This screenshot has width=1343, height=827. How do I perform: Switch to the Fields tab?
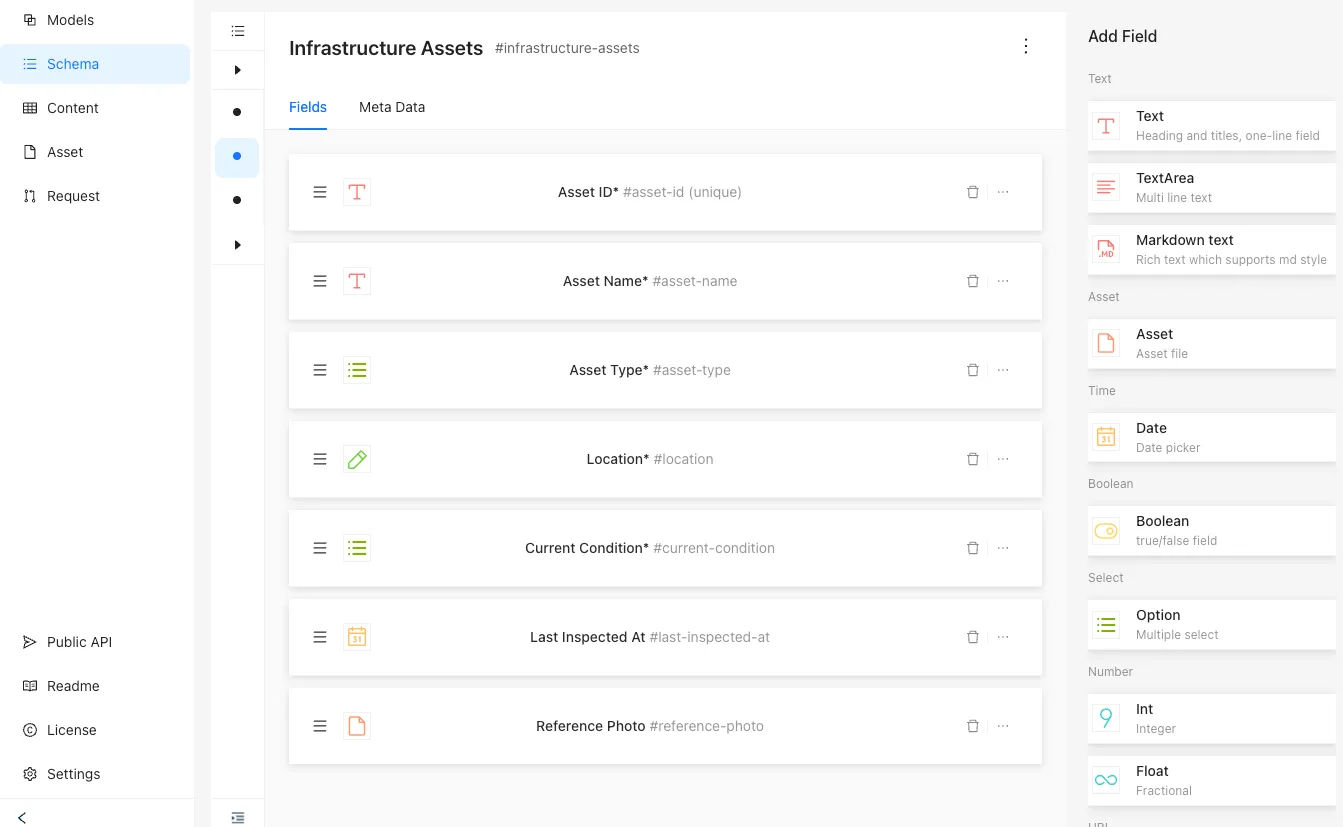(308, 107)
